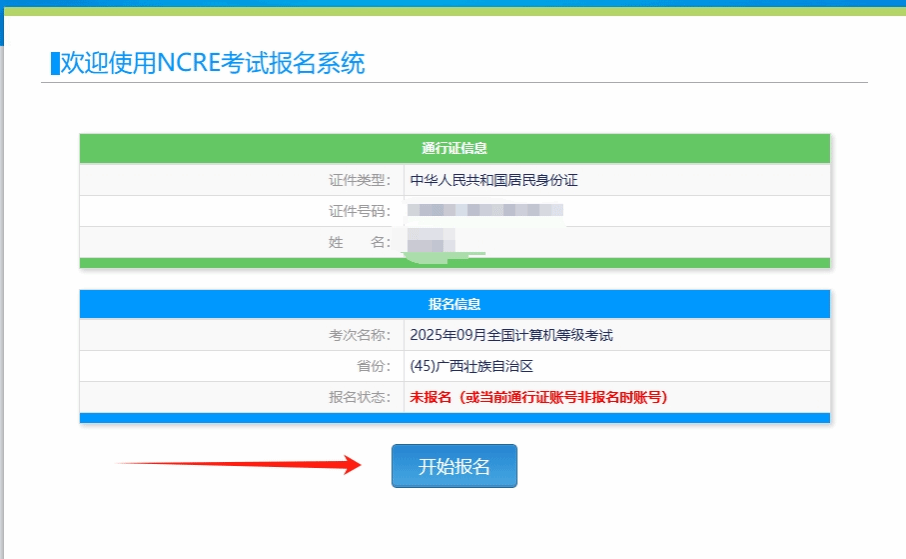Viewport: 906px width, 559px height.
Task: Click the blue marker before the page title
Action: (x=55, y=63)
